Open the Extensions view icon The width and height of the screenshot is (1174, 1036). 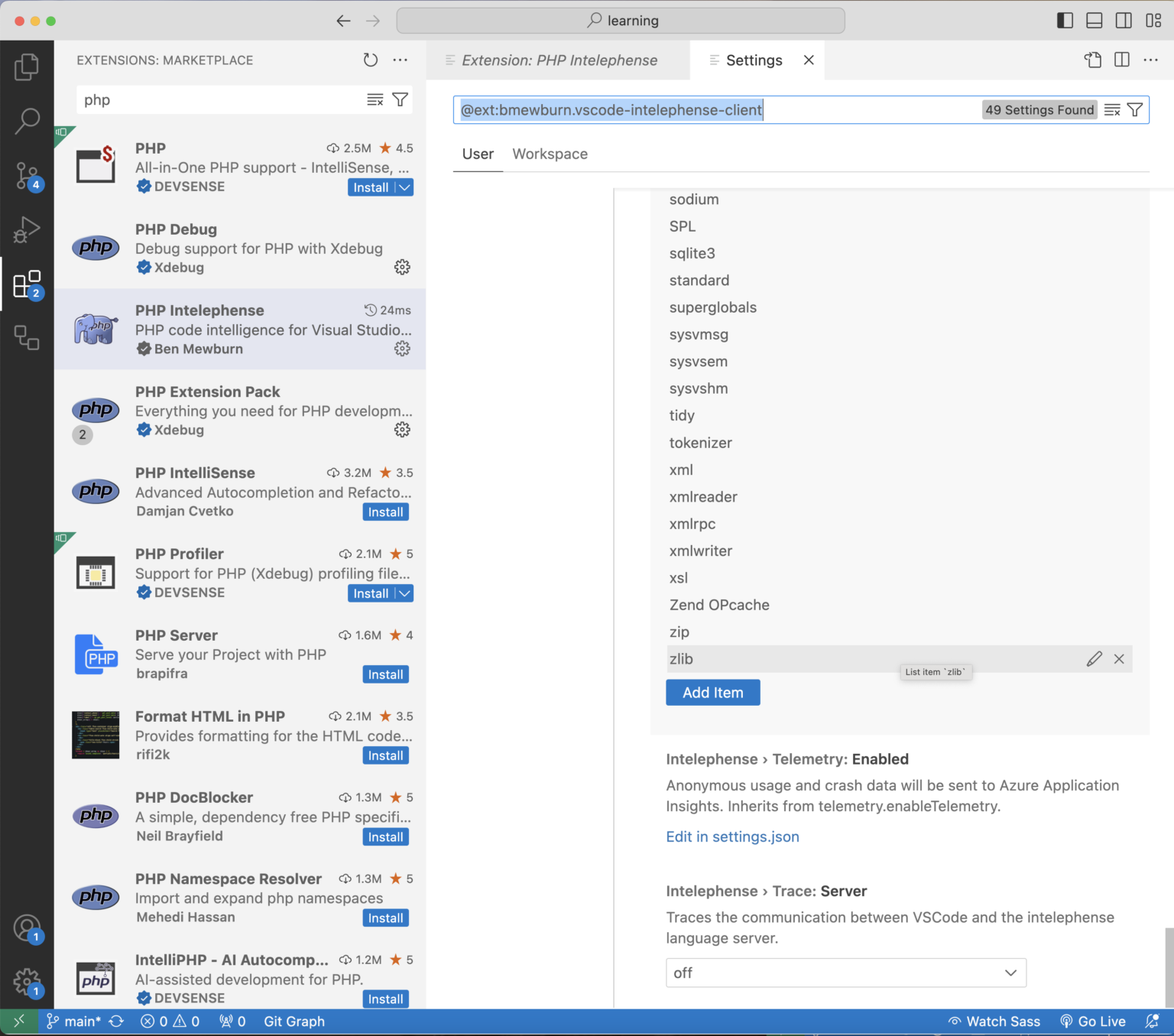(28, 284)
